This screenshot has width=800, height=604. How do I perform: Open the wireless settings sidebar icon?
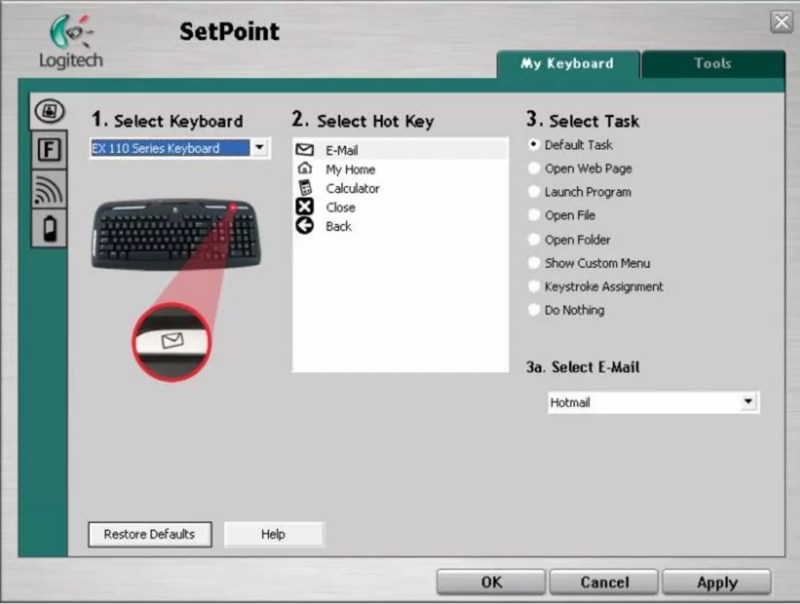point(49,189)
